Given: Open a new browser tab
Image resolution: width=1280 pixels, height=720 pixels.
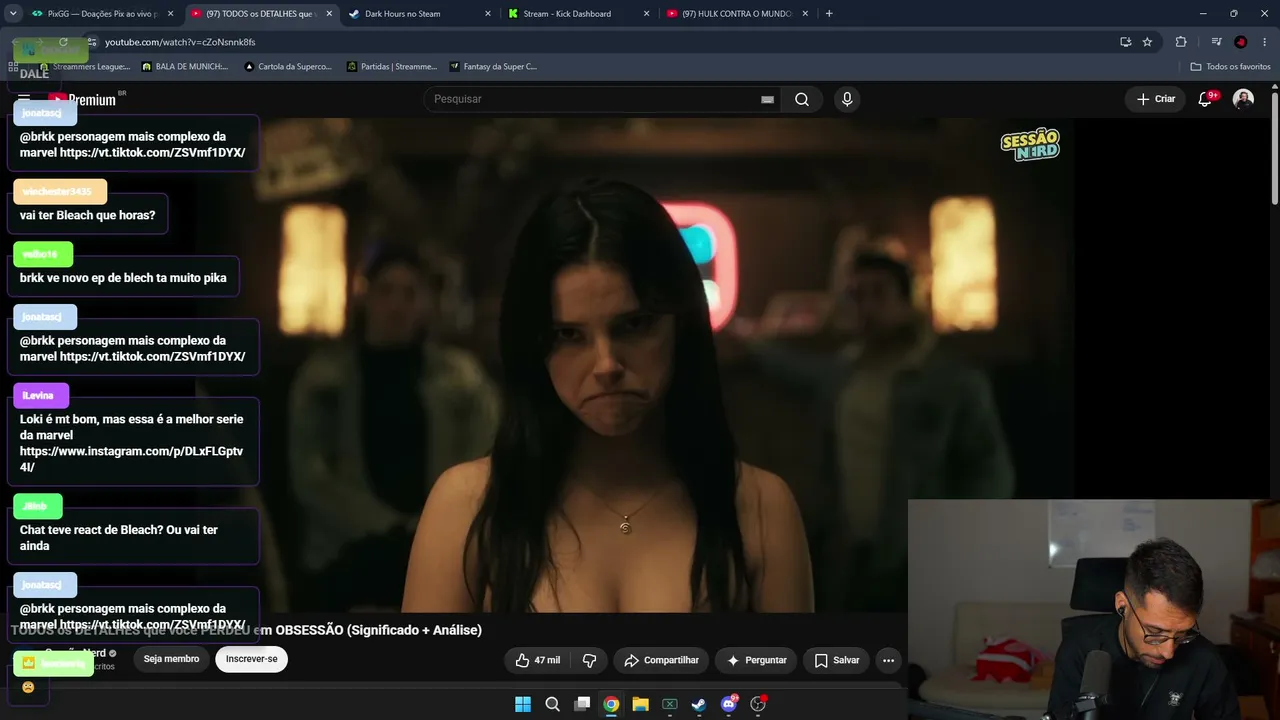Looking at the screenshot, I should [829, 14].
